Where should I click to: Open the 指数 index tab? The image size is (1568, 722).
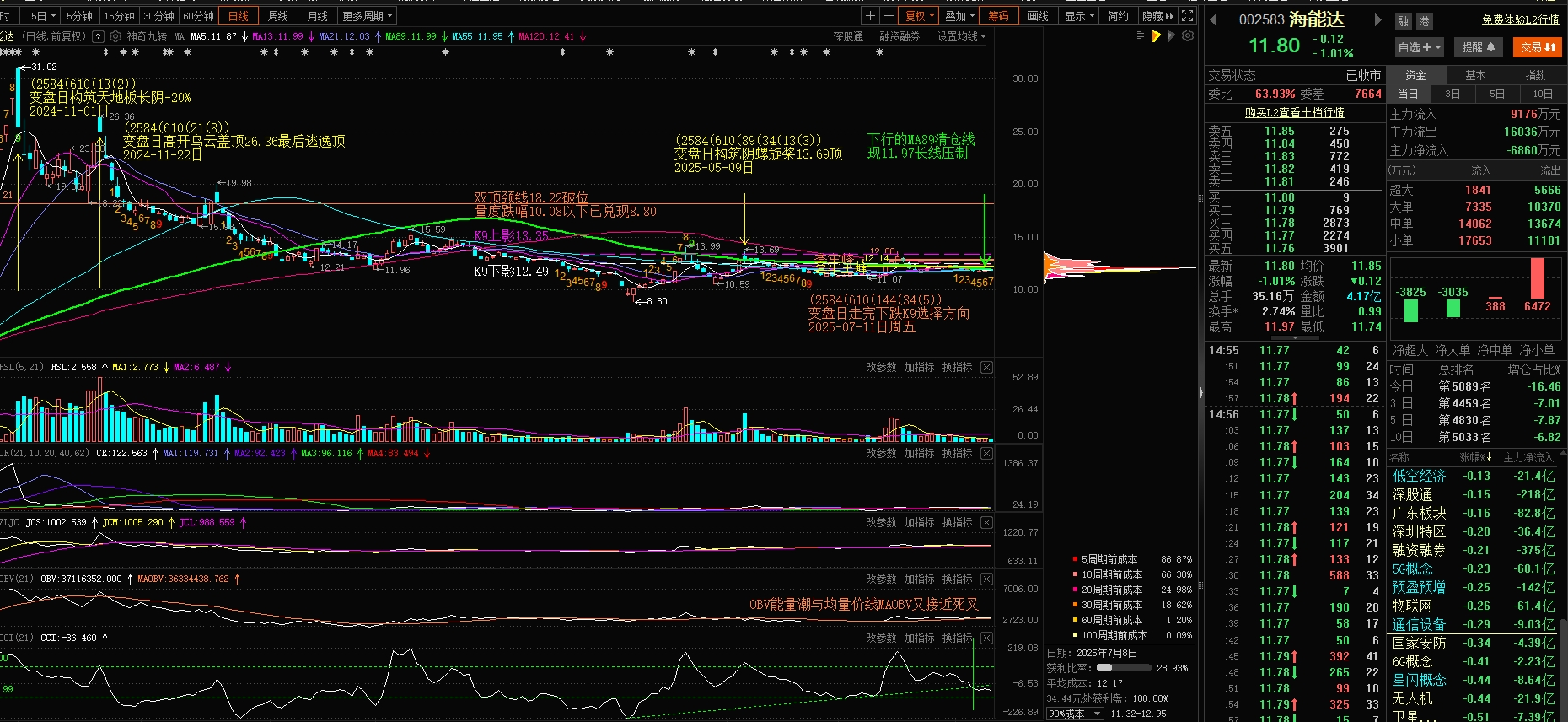click(x=1536, y=75)
